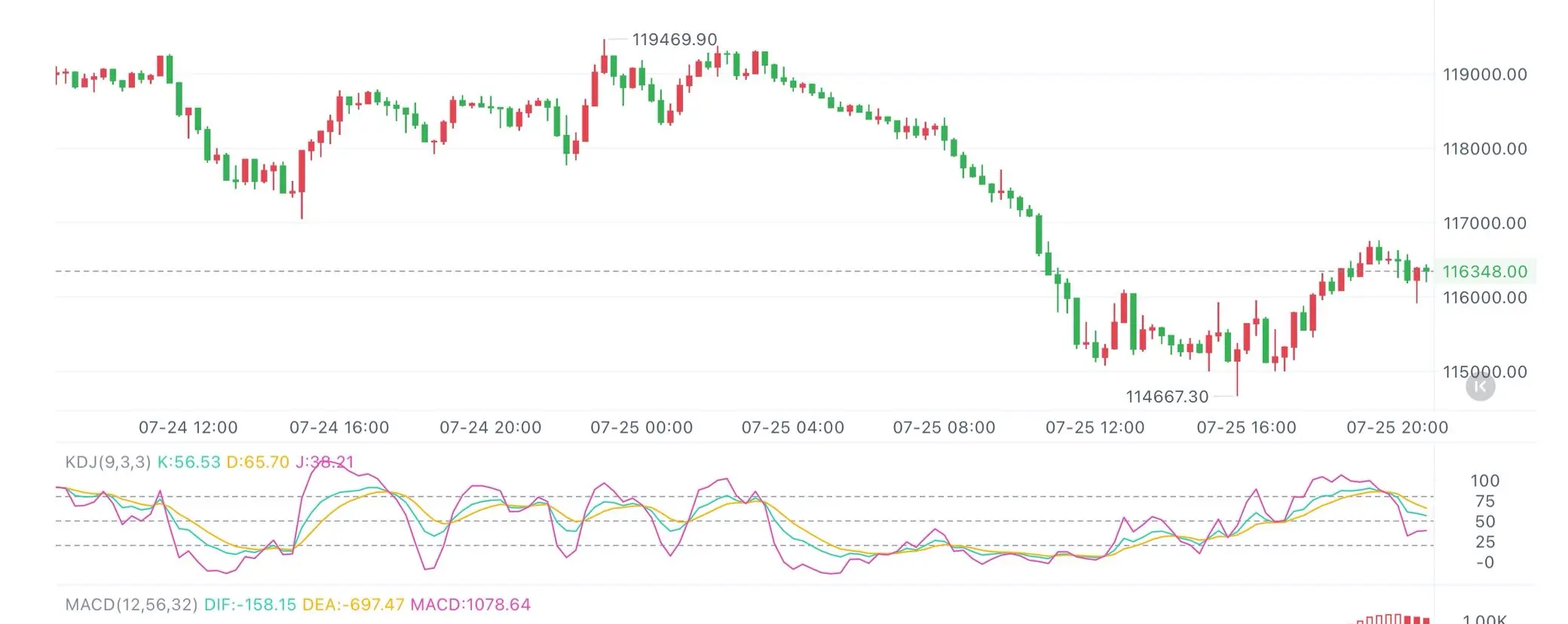Click the 07-25 00:00 time axis label

[x=642, y=427]
